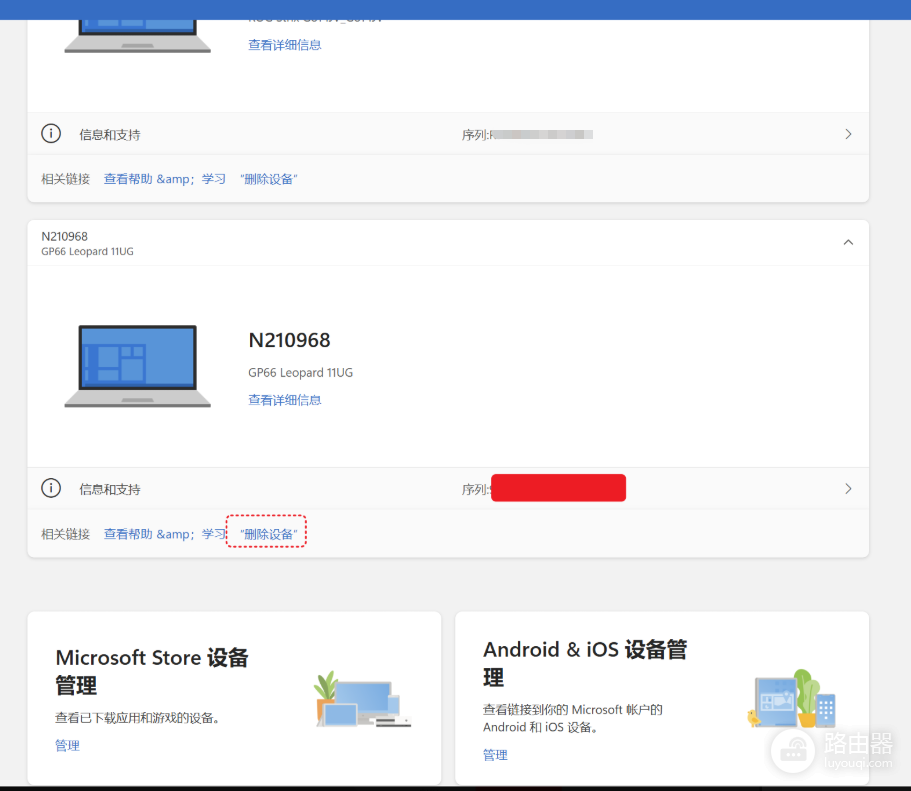Click the GP66 Leopard 11UG model text beside laptop

click(300, 373)
